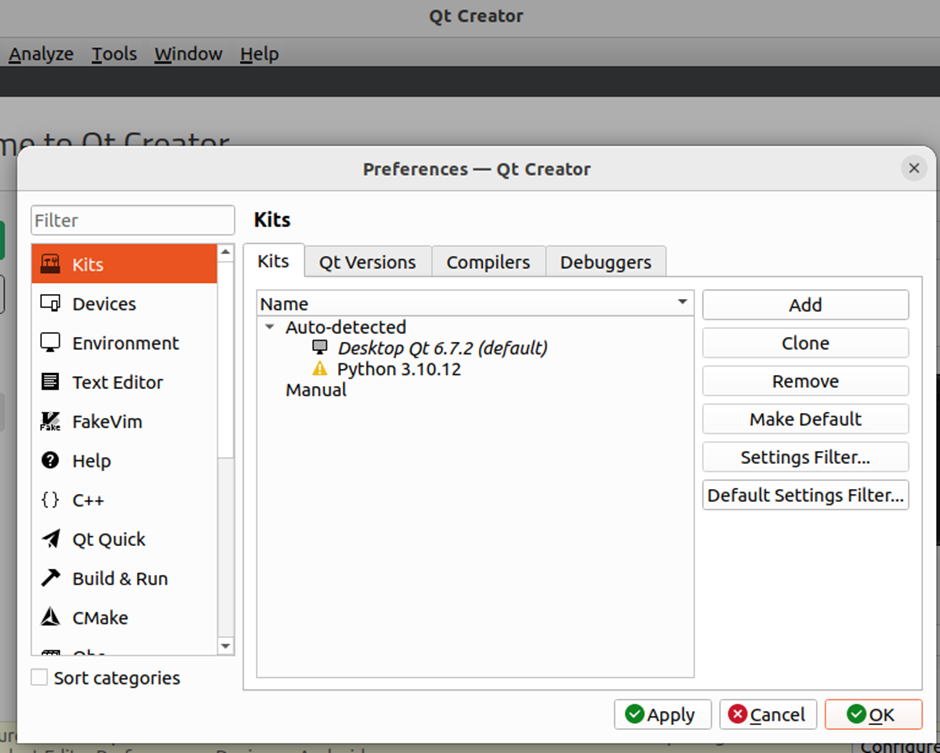940x753 pixels.
Task: Click the Devices icon in category list
Action: click(x=50, y=303)
